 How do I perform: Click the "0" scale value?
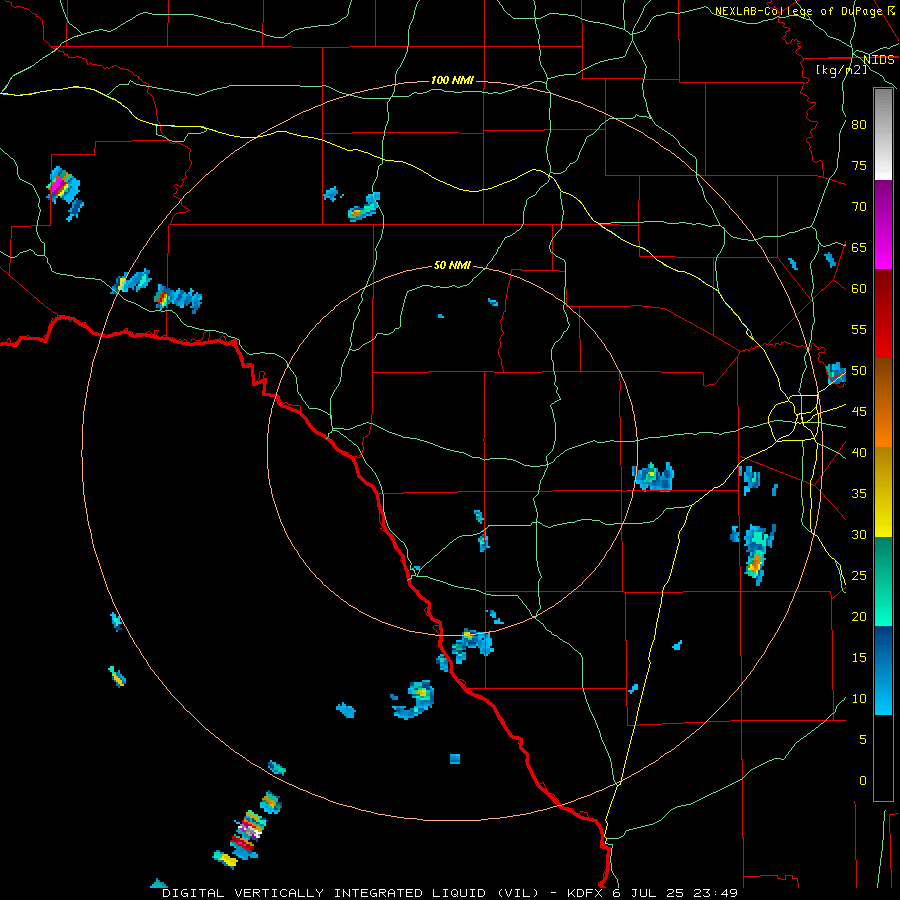pyautogui.click(x=863, y=781)
